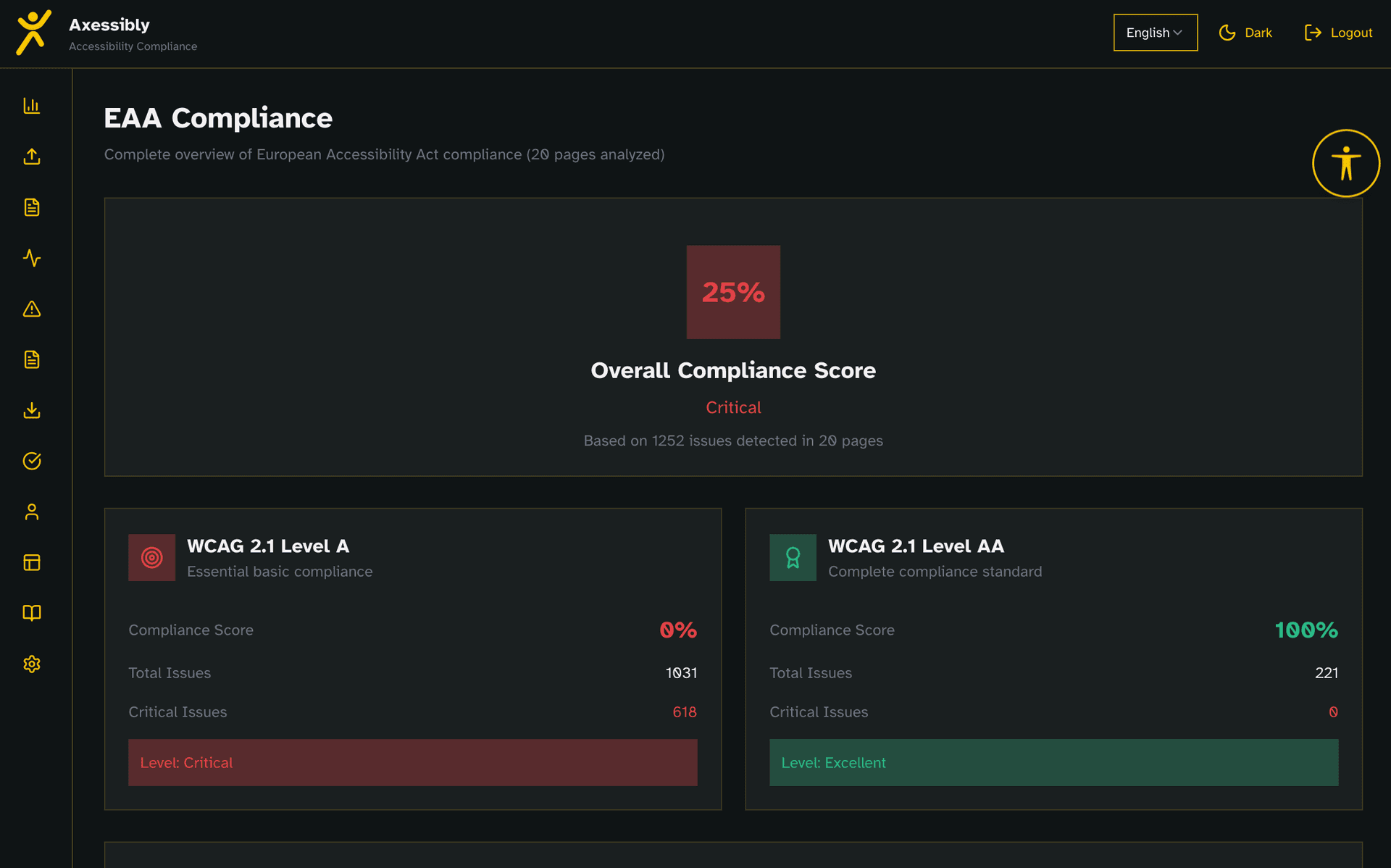1391x868 pixels.
Task: Select the upload icon in the sidebar
Action: [x=32, y=157]
